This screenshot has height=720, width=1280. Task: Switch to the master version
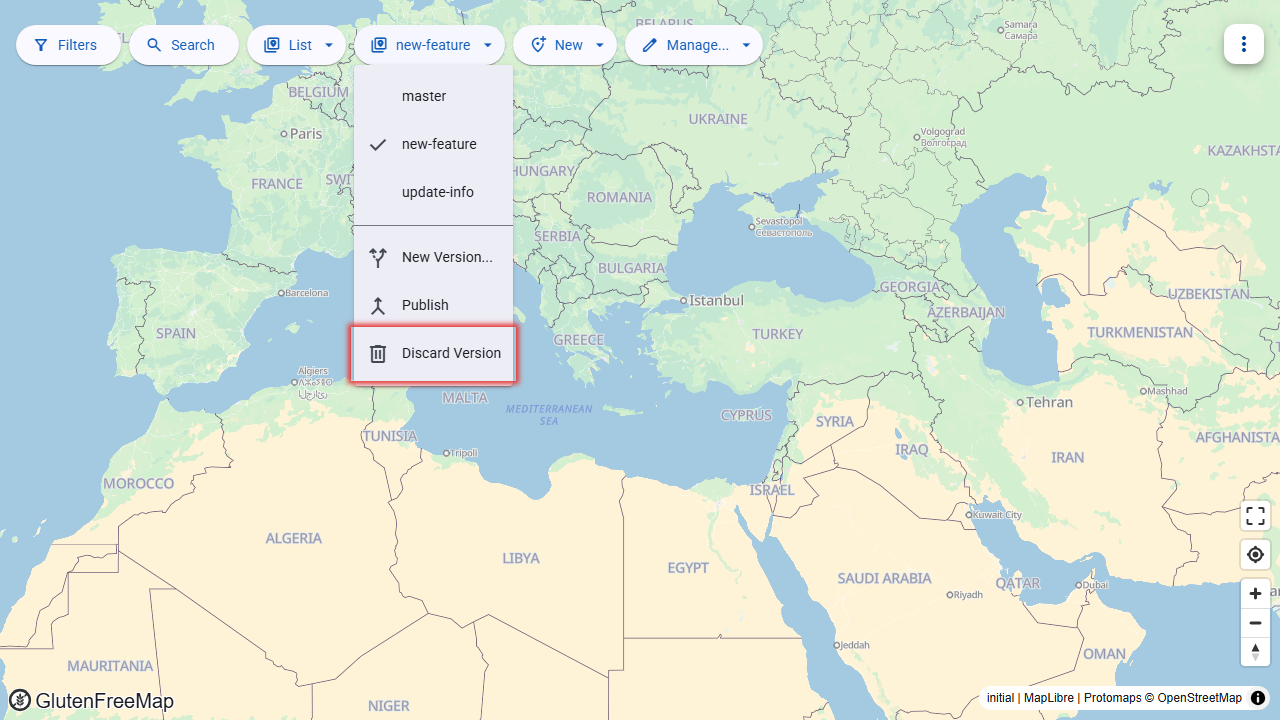(433, 96)
